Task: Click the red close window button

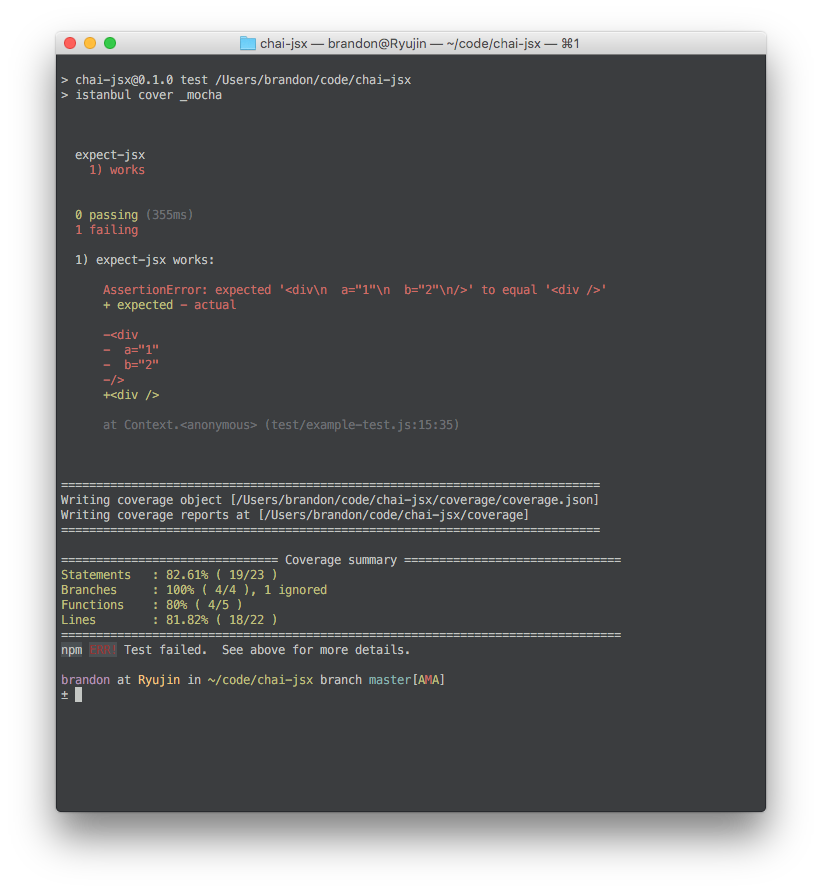Action: coord(70,43)
